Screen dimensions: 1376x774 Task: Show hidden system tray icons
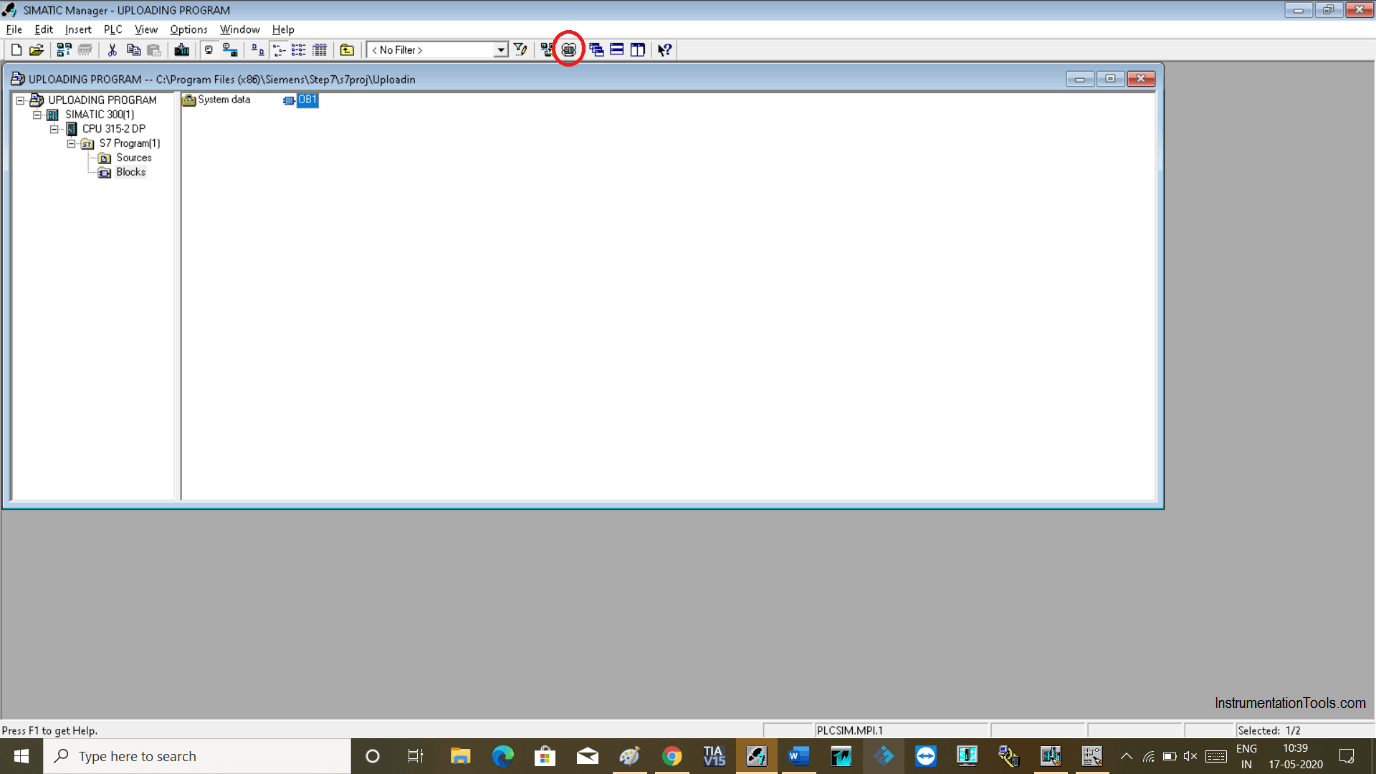click(1126, 756)
